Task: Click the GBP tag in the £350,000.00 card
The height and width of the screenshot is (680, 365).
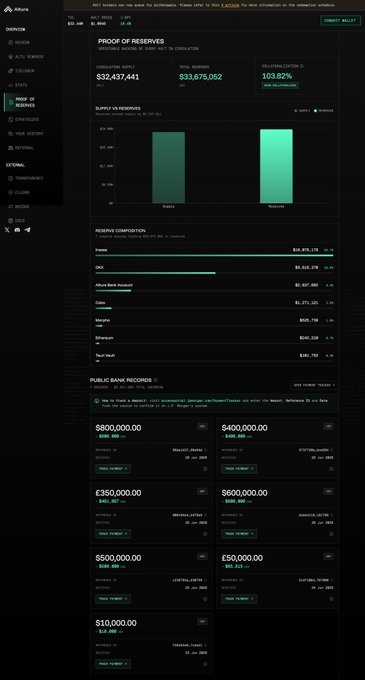Action: click(x=202, y=492)
